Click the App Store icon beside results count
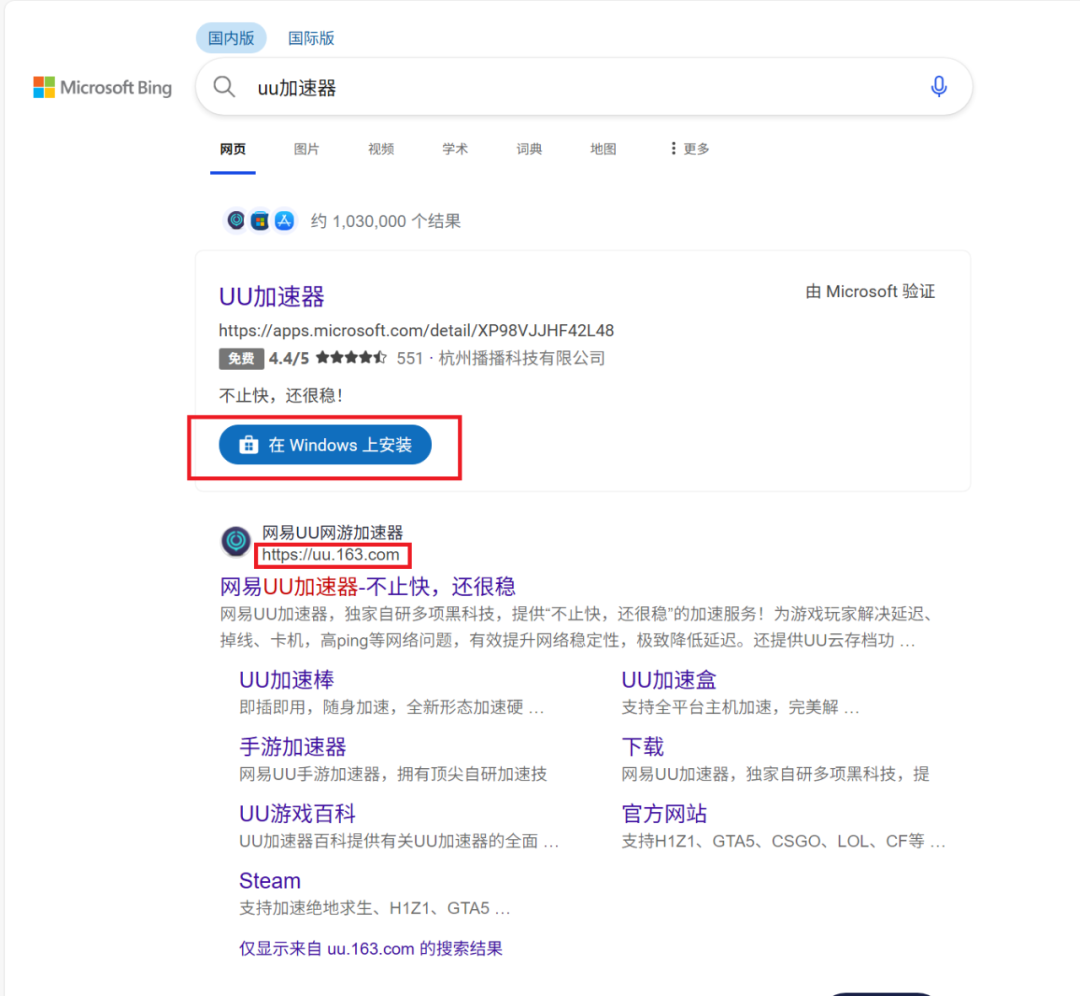This screenshot has width=1080, height=996. point(284,221)
